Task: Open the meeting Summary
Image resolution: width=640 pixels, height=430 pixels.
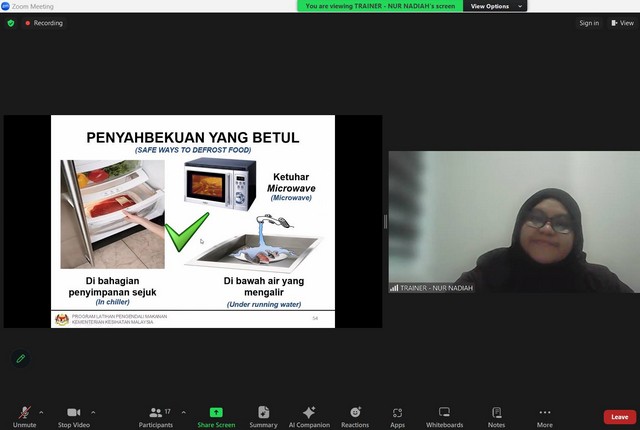Action: click(263, 414)
